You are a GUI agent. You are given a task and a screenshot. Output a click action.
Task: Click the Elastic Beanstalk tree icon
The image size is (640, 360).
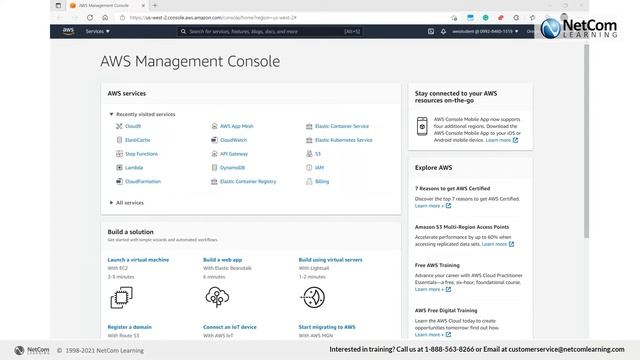(217, 297)
